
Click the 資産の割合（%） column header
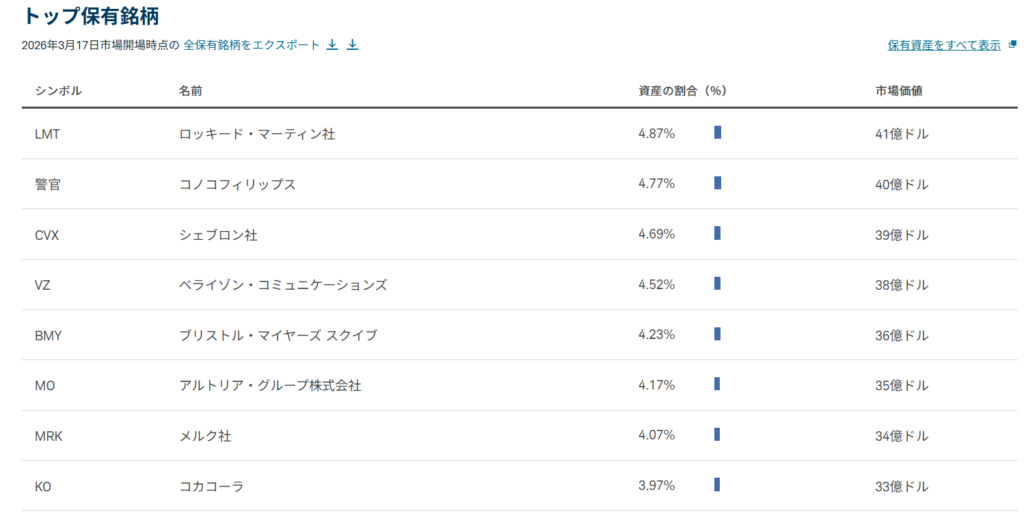point(681,91)
